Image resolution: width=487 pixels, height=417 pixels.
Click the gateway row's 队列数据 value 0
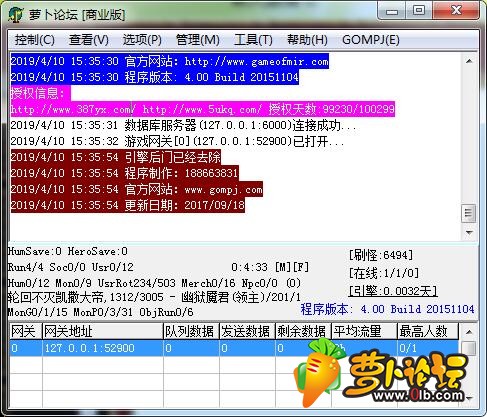tap(191, 348)
